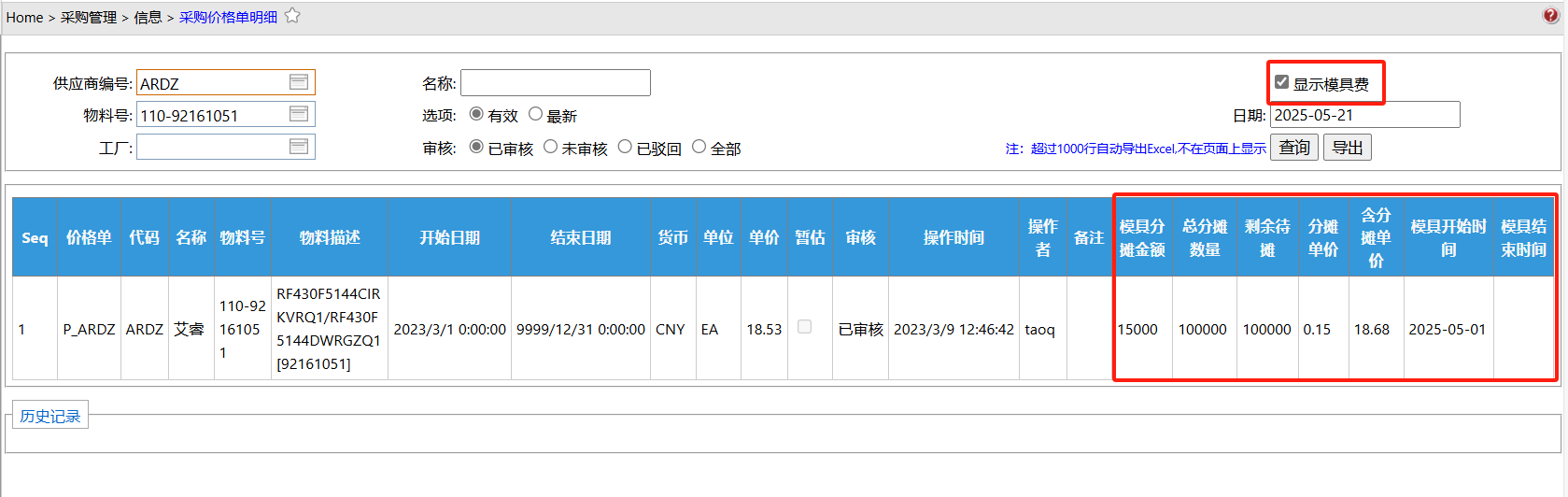Click the 单价 column header
This screenshot has height=497, width=1568.
pyautogui.click(x=763, y=237)
